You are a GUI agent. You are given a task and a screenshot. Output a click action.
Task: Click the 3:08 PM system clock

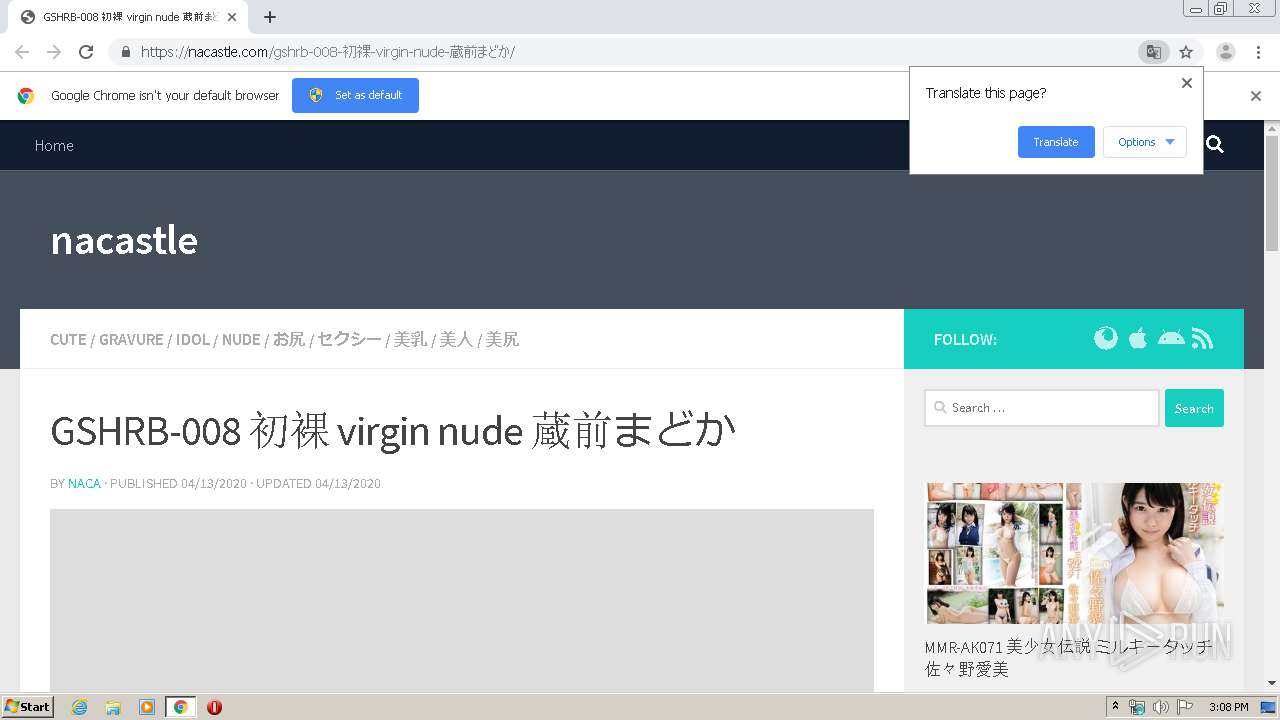1228,707
